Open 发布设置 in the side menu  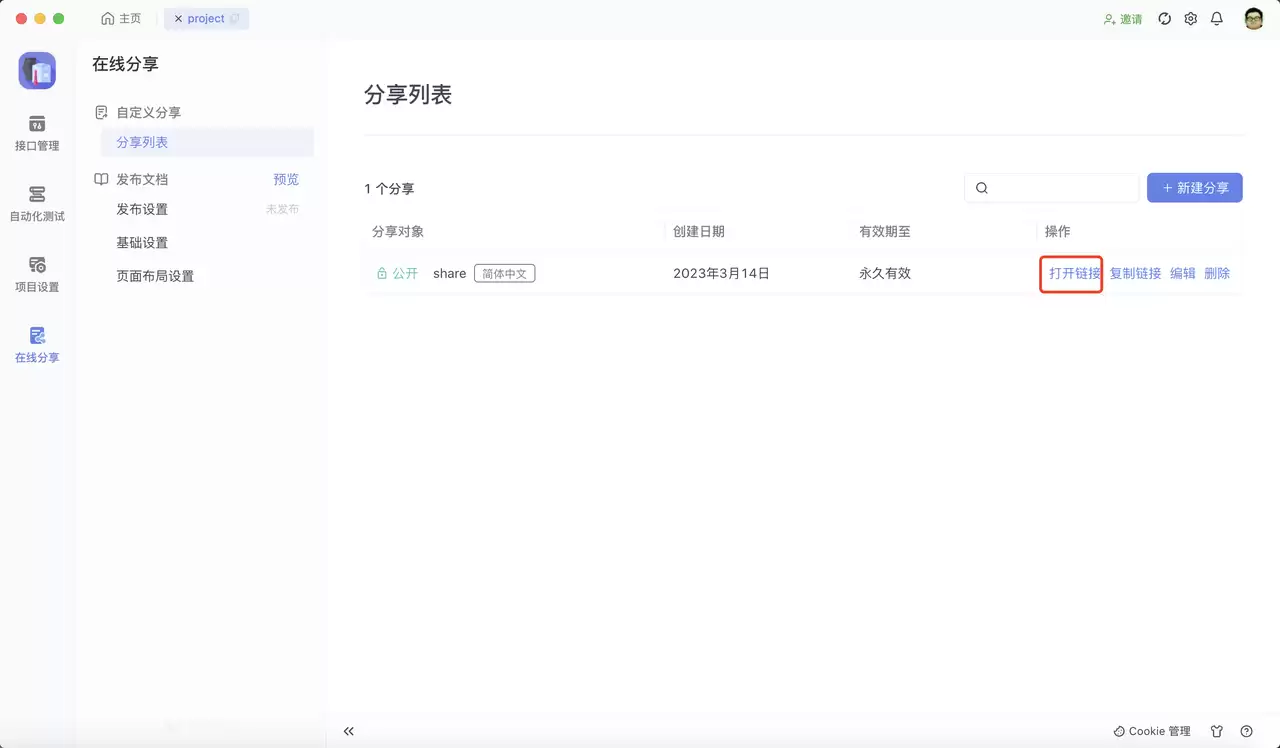coord(142,209)
